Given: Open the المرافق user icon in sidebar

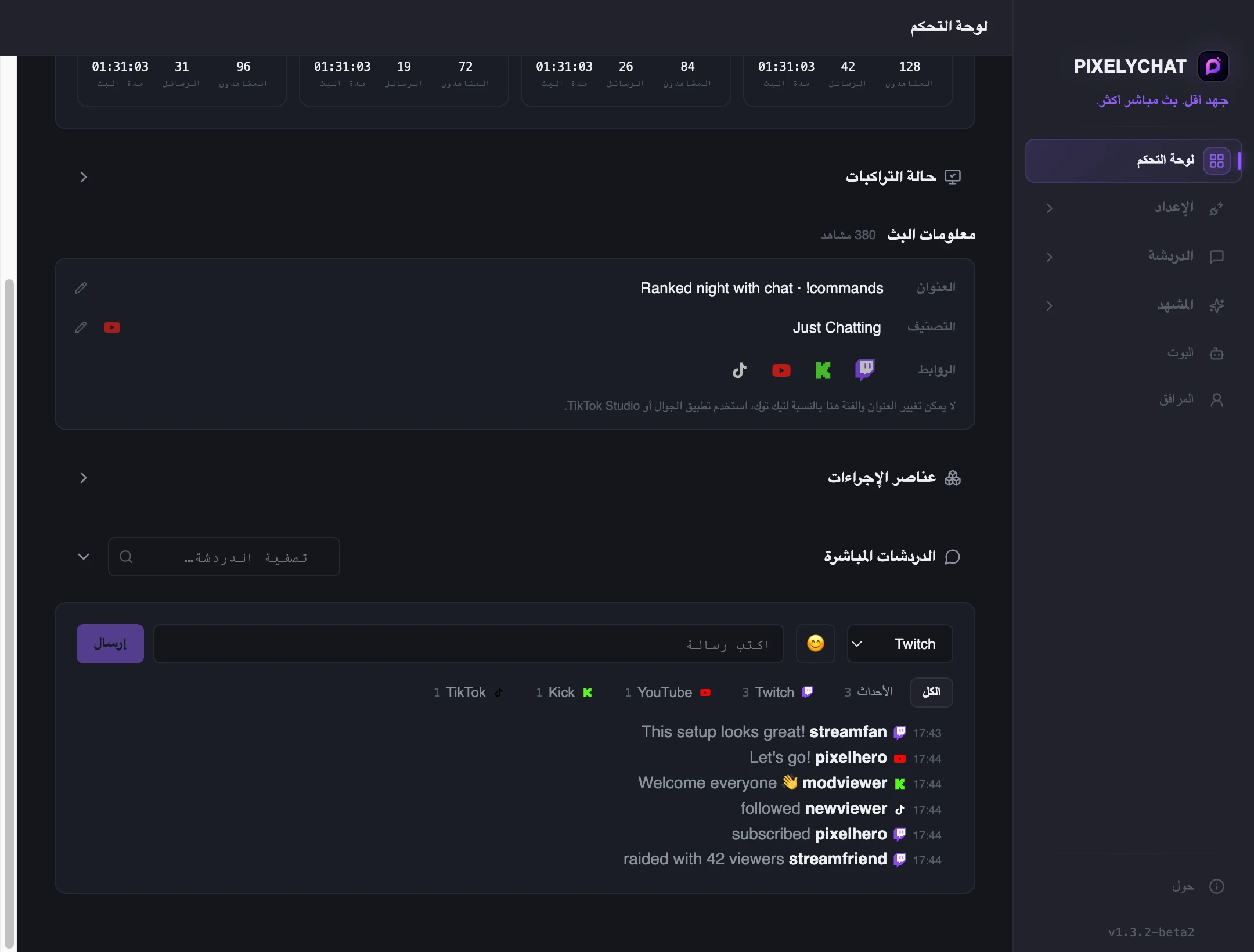Looking at the screenshot, I should point(1217,399).
